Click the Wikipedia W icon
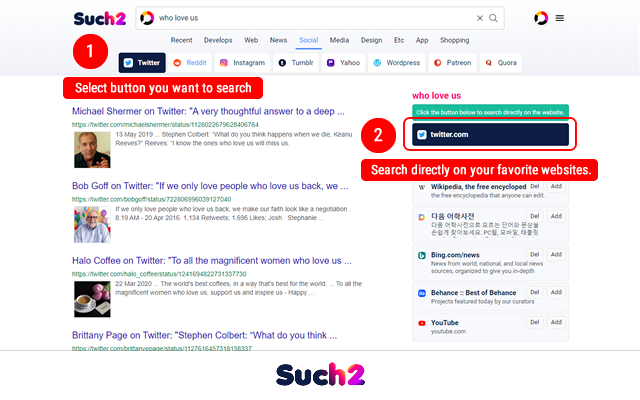Image resolution: width=640 pixels, height=400 pixels. pyautogui.click(x=422, y=187)
